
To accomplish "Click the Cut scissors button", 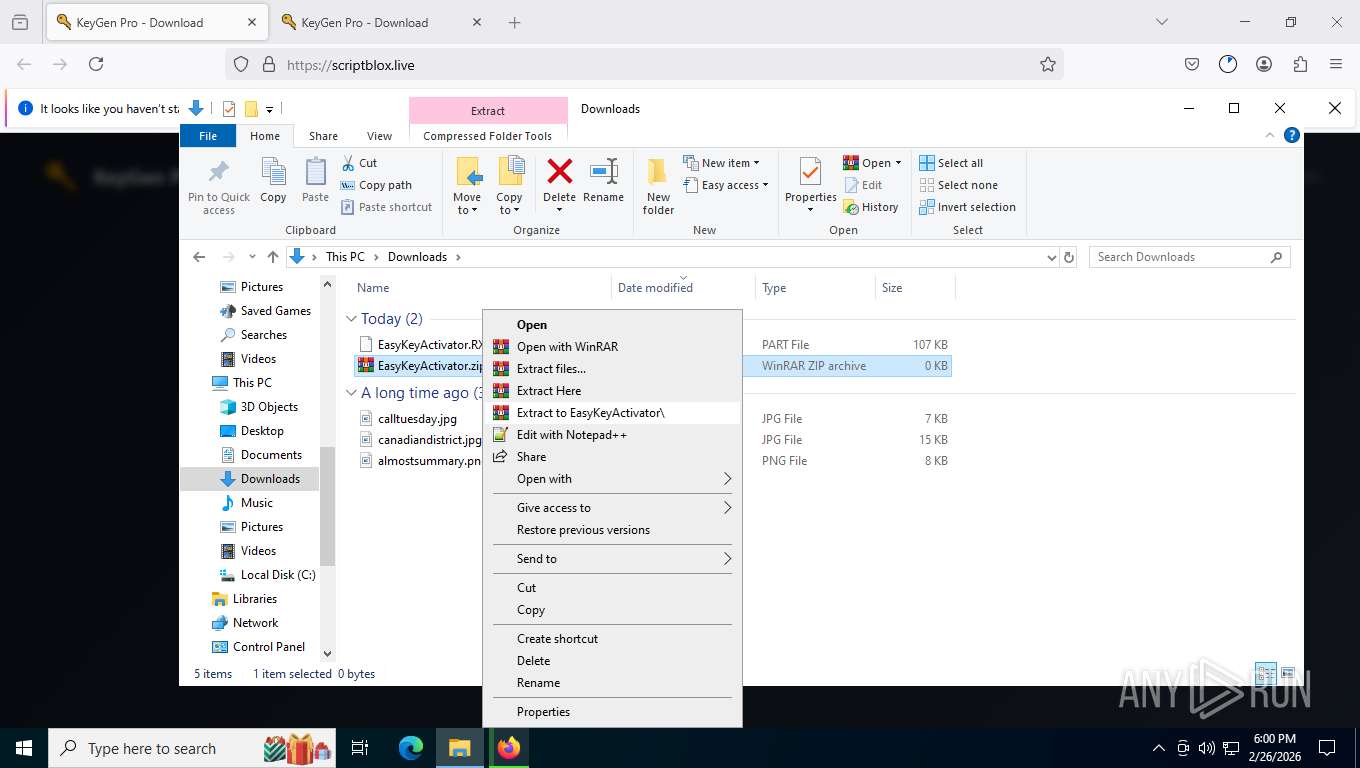I will pyautogui.click(x=359, y=163).
